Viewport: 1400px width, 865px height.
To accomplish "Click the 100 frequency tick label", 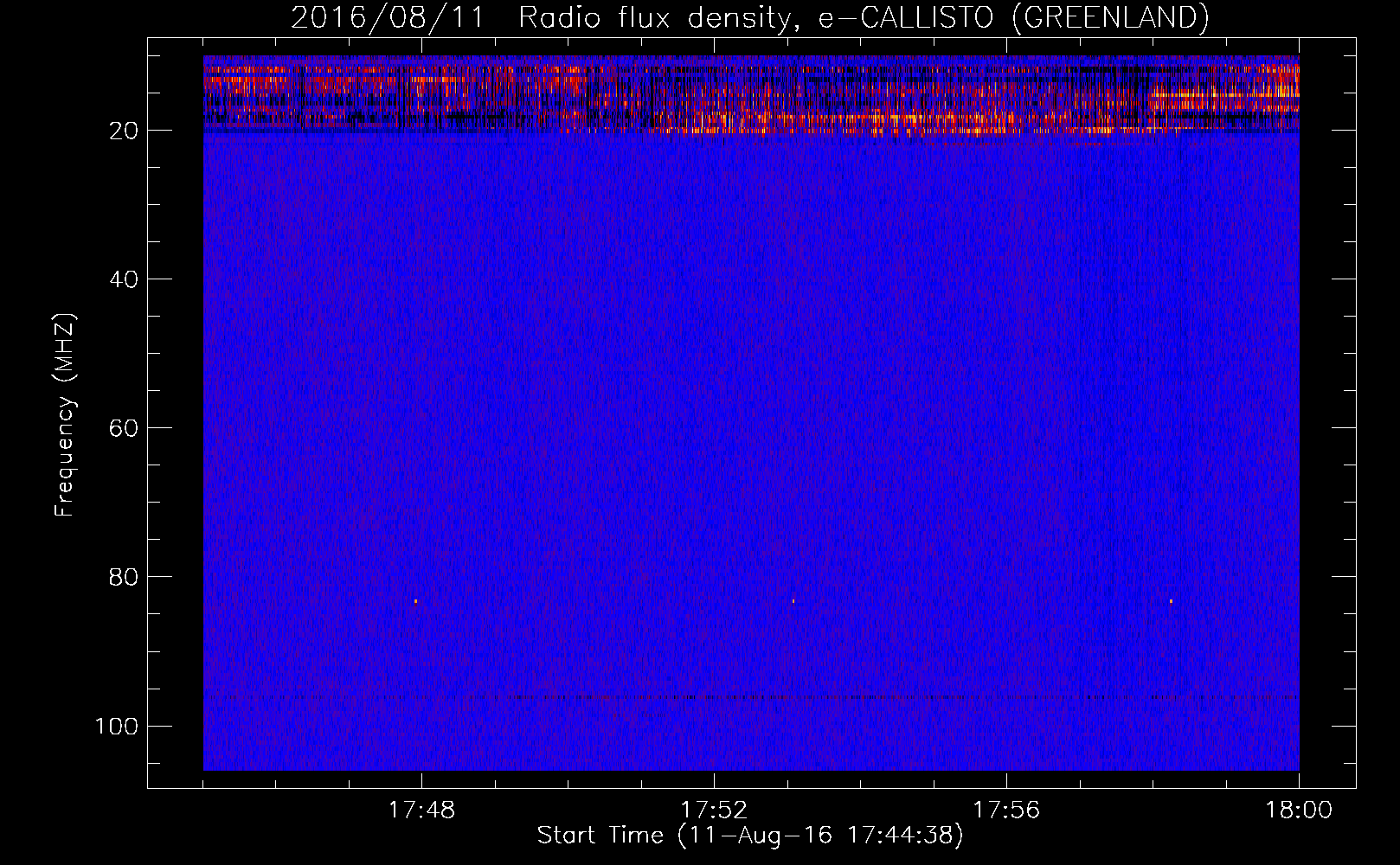I will tap(117, 726).
